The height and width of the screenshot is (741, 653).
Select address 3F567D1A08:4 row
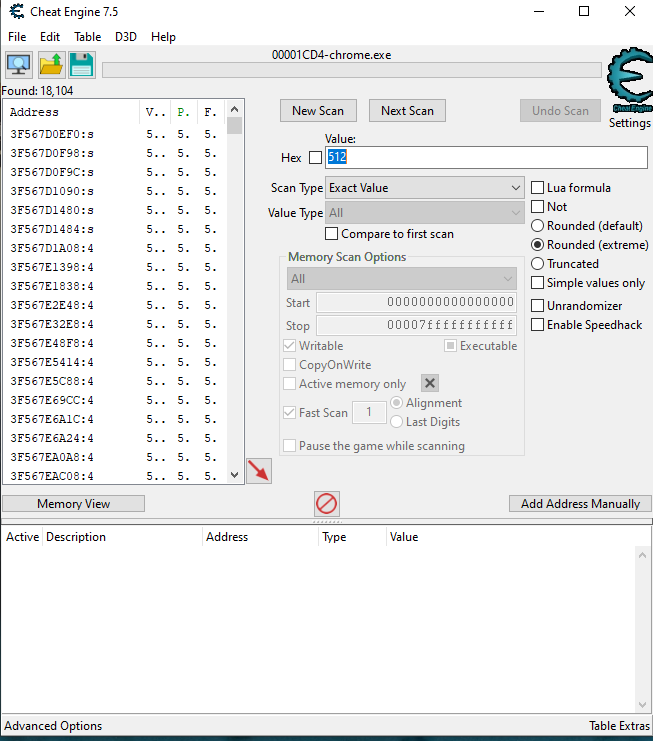[114, 249]
